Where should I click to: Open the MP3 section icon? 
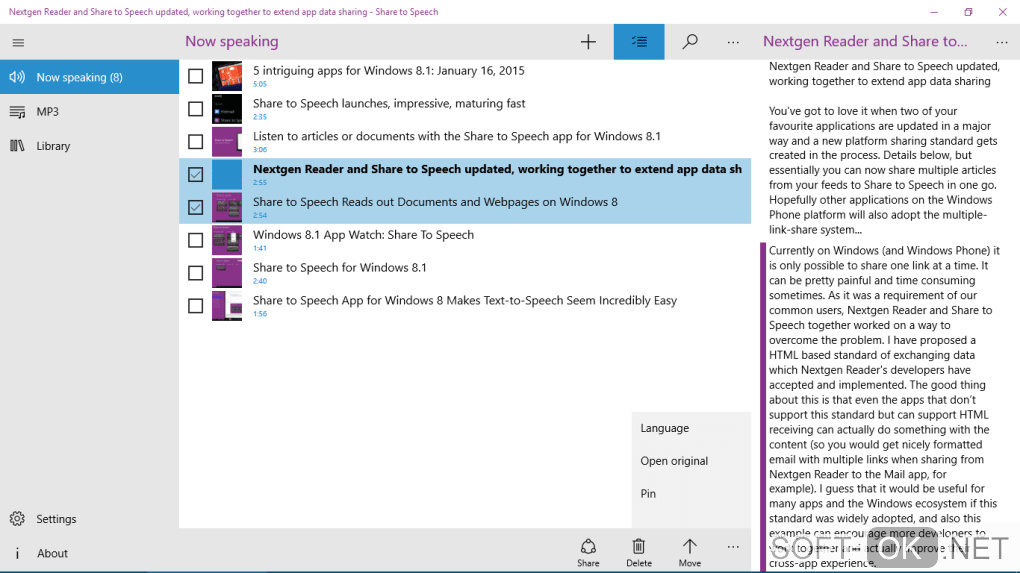pos(17,112)
